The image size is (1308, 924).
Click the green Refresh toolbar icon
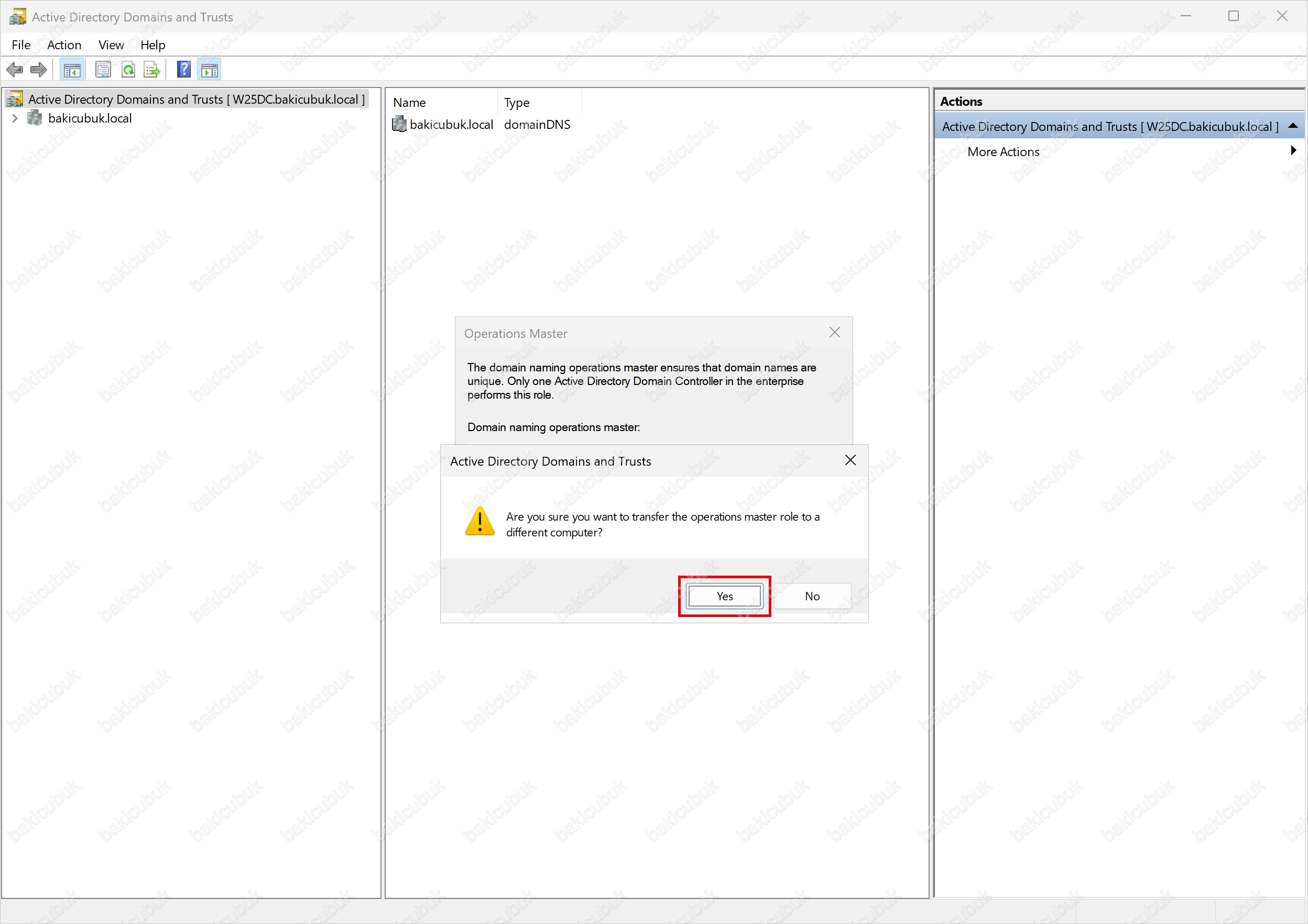click(x=129, y=70)
